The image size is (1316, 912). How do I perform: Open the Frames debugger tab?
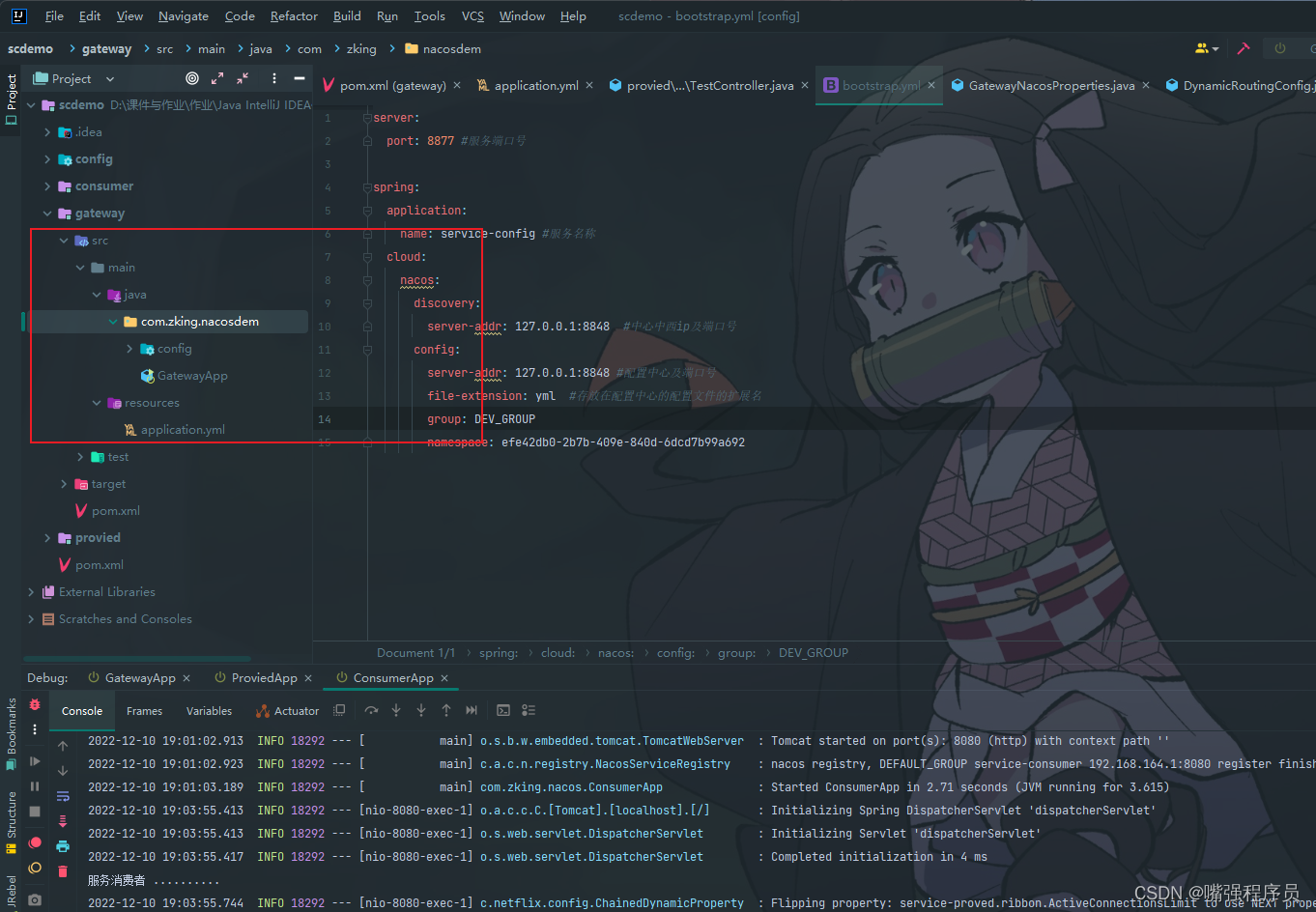(x=144, y=711)
